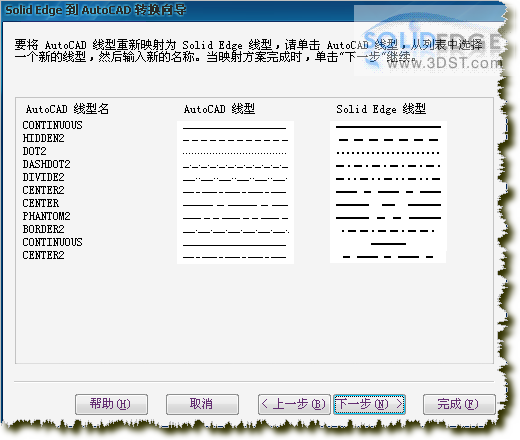Screen dimensions: 520x440
Task: Click the AutoCAD 线型 column header
Action: point(219,109)
